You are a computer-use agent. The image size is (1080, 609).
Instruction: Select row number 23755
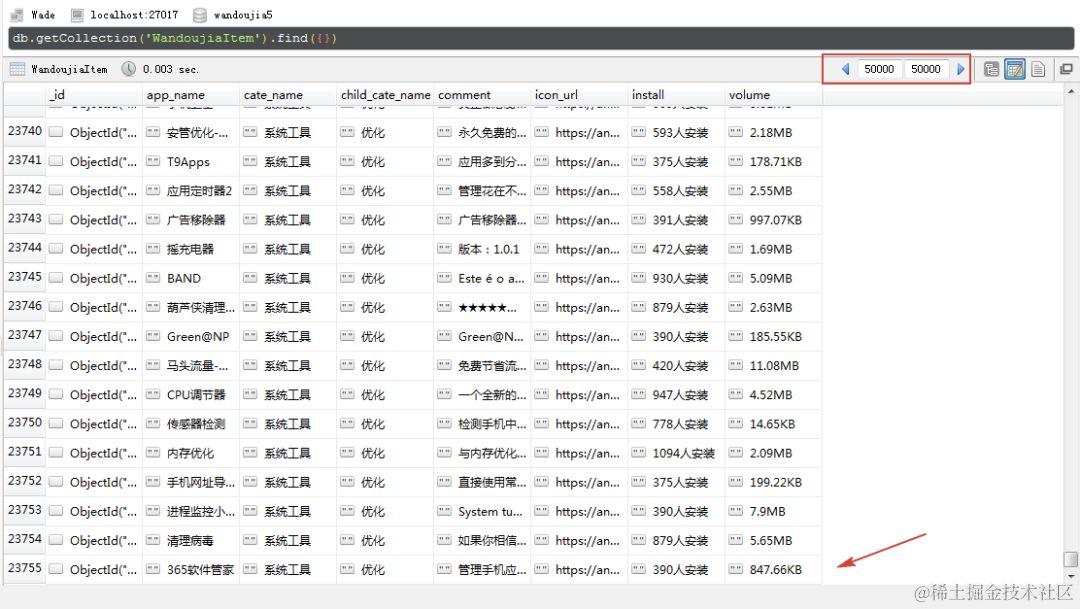[25, 568]
